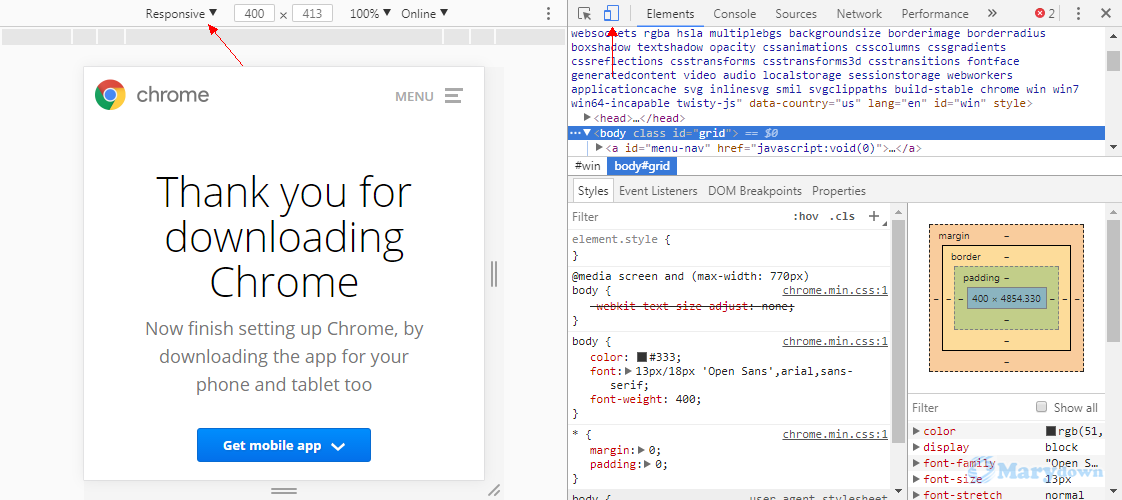Open device toolbar three-dot options menu
Viewport: 1122px width, 500px height.
(549, 14)
